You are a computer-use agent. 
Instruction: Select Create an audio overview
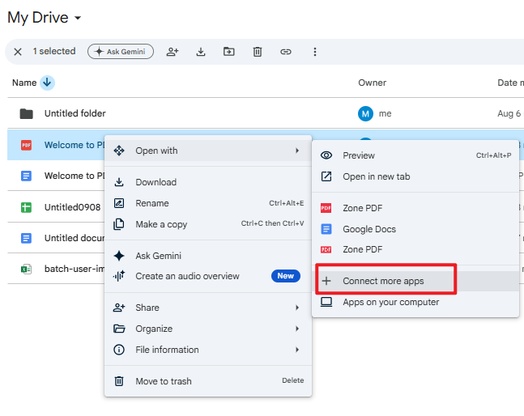(x=208, y=276)
